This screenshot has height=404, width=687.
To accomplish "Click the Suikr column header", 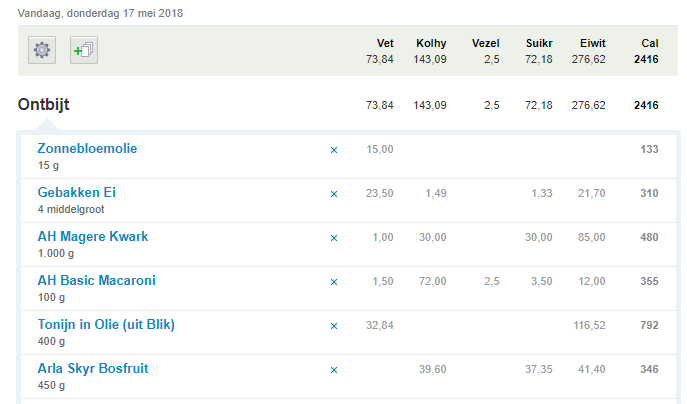I will coord(539,43).
